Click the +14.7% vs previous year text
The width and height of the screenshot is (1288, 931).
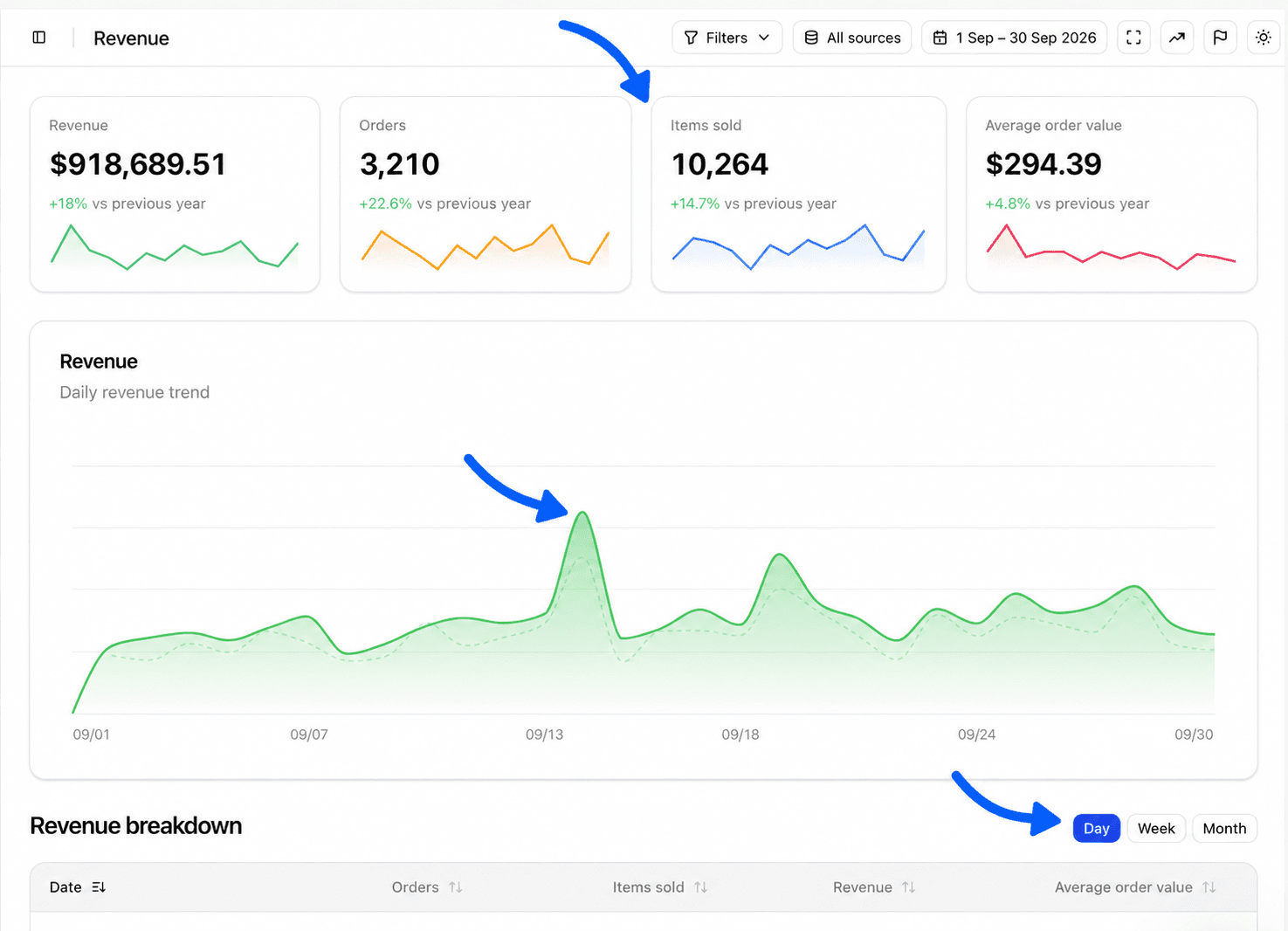coord(754,203)
